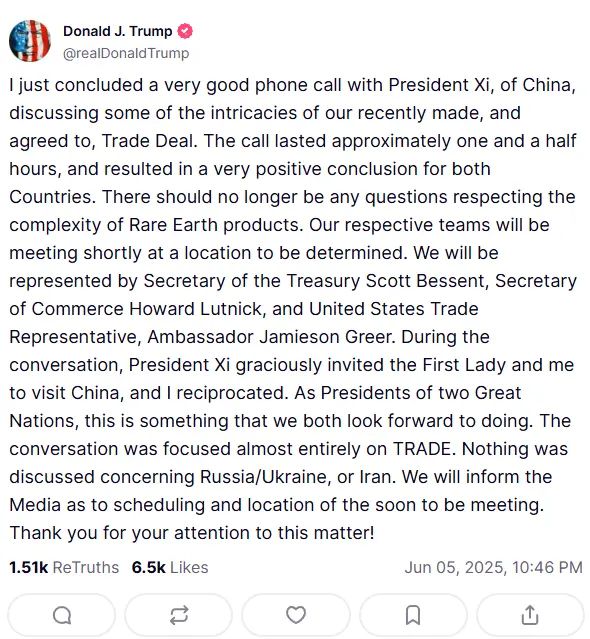Bookmark this post with the ribbon icon
Viewport: 590px width, 639px height.
point(413,615)
